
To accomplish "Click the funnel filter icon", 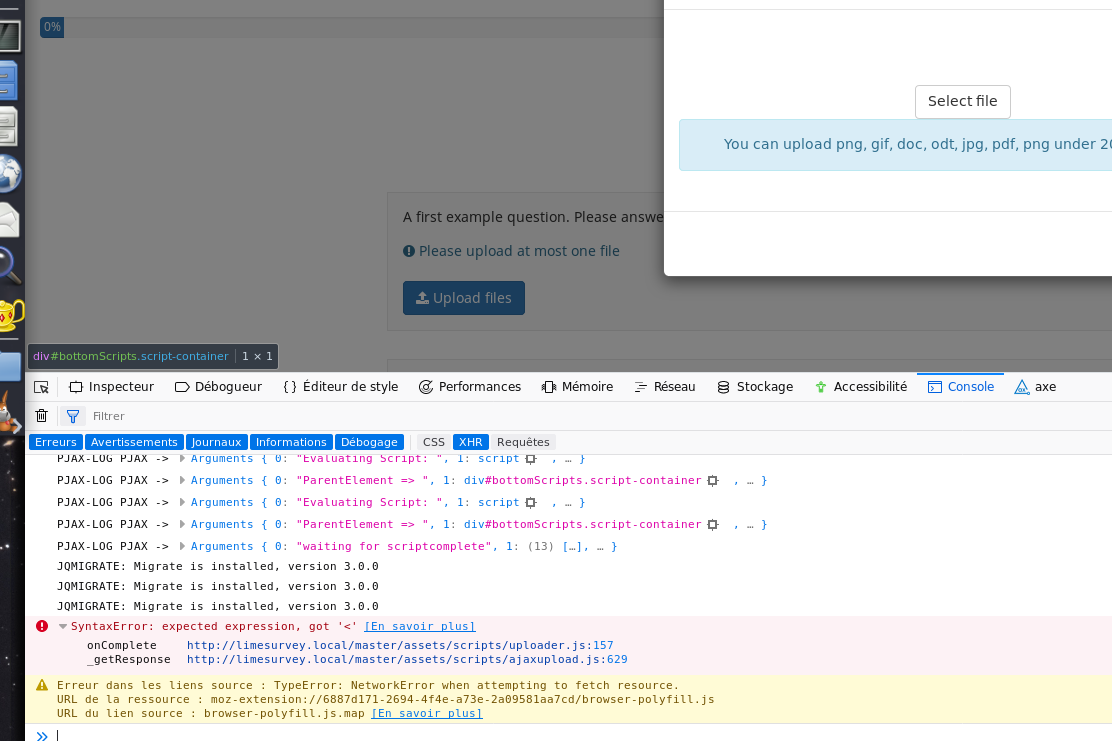I will (x=72, y=416).
